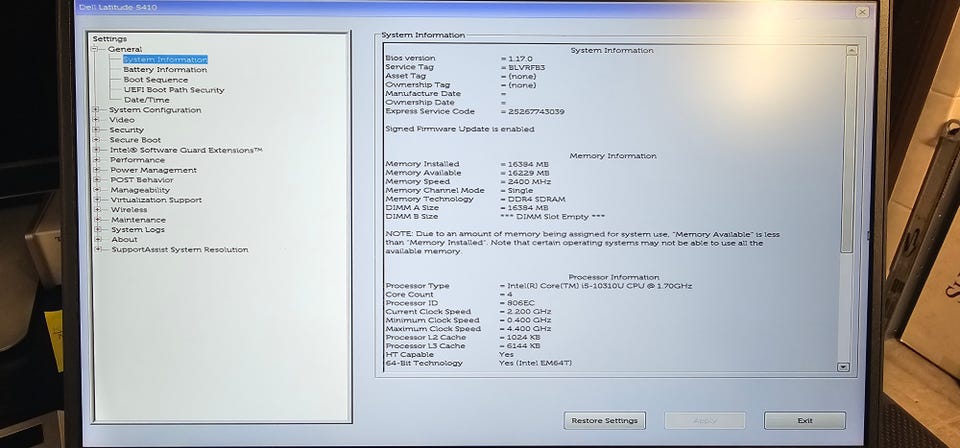Click the DIMM Slot Empty value
Screen dimensions: 960x448
(x=553, y=217)
